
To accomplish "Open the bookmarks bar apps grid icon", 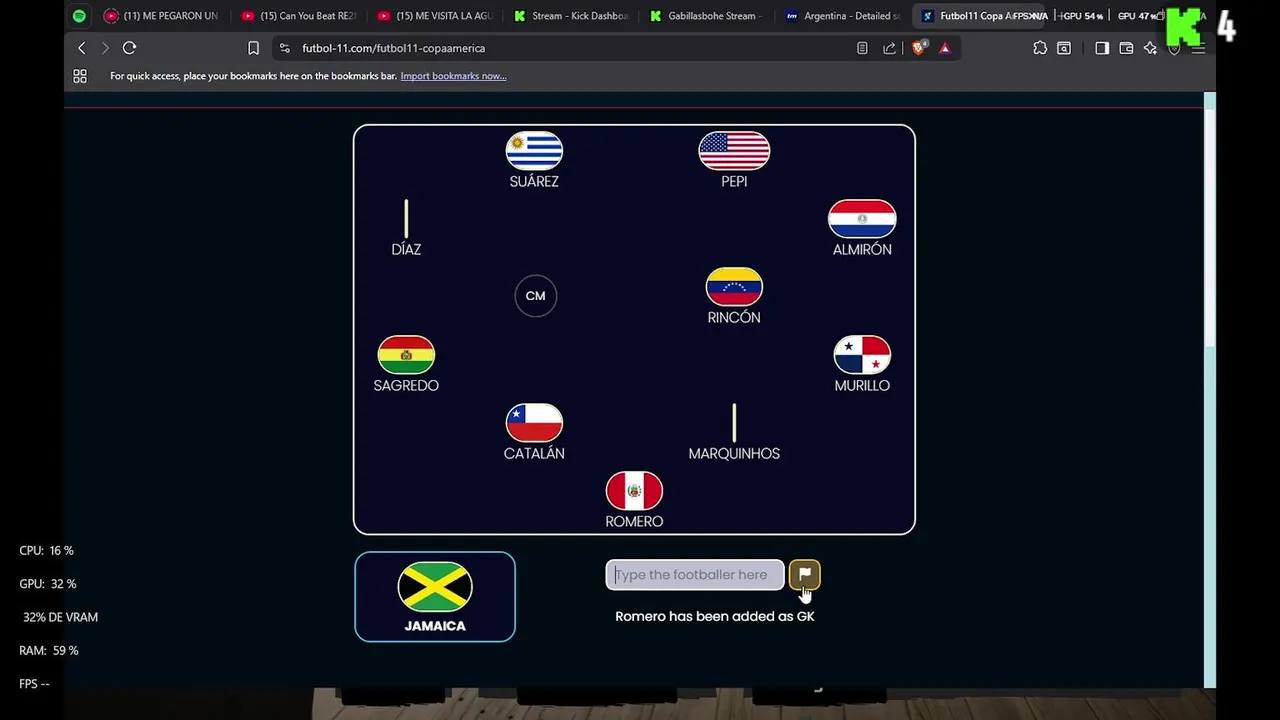I will pos(80,76).
